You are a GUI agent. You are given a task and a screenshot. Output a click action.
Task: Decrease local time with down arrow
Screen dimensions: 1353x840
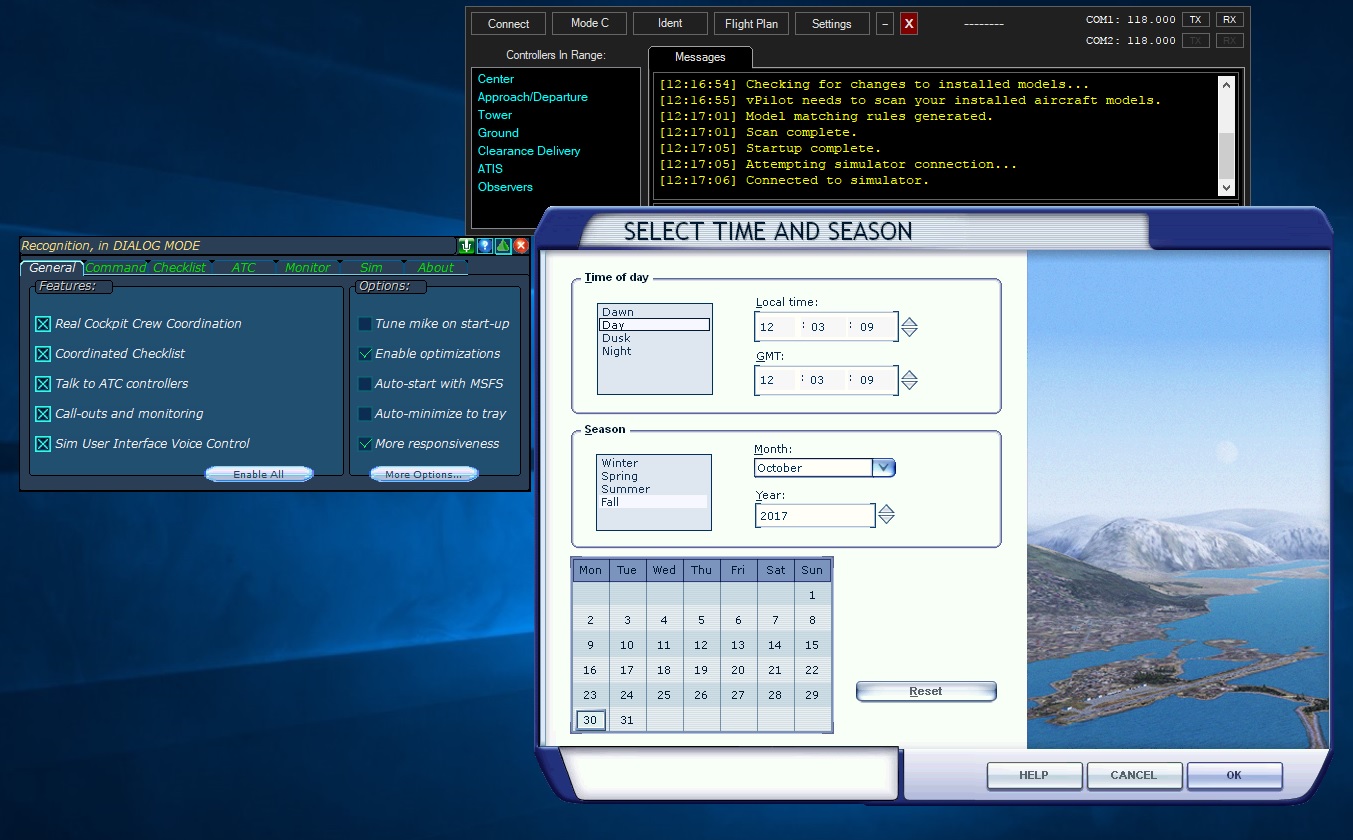click(909, 332)
